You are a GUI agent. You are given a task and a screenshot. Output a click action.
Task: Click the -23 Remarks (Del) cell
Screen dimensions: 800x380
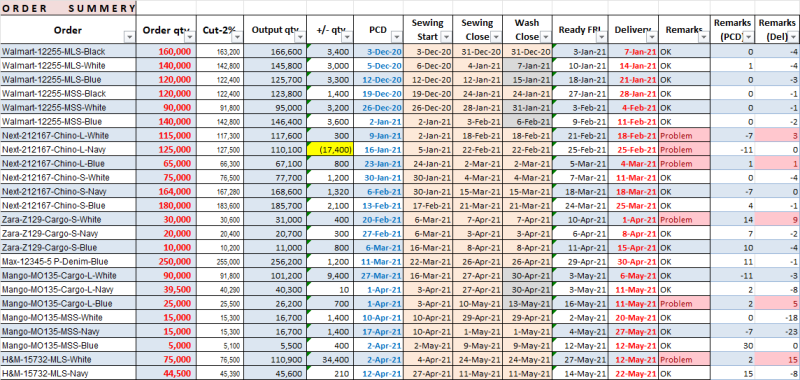pos(777,332)
